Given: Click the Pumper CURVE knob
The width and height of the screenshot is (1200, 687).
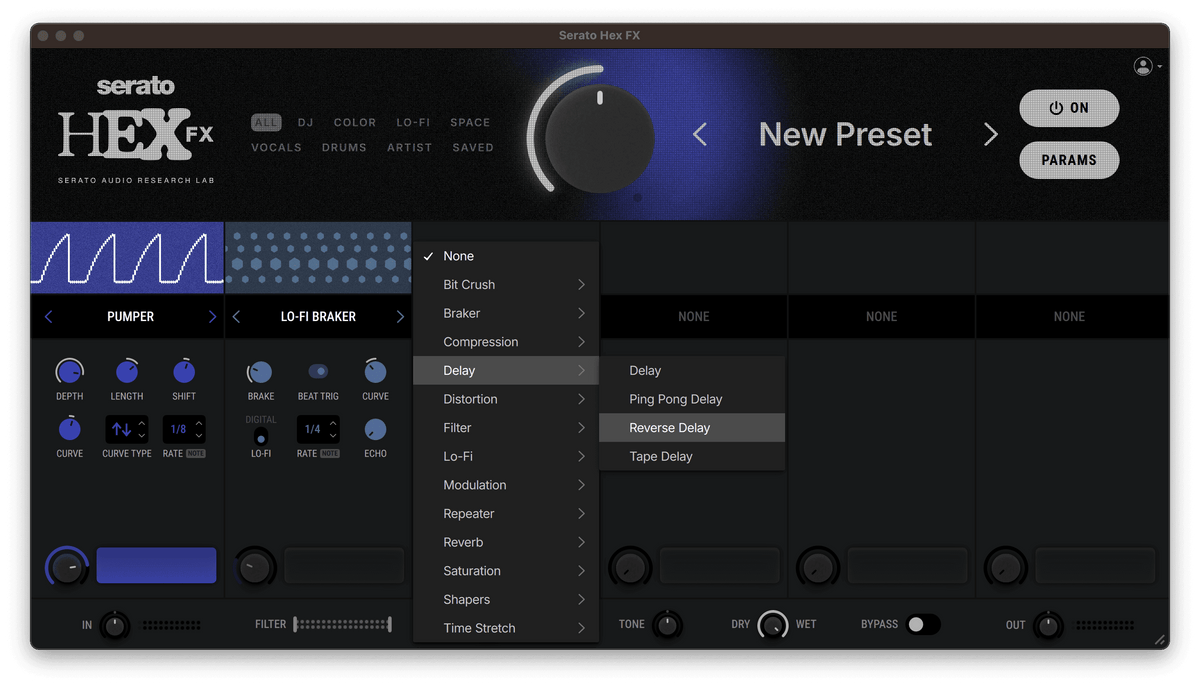Looking at the screenshot, I should click(69, 429).
